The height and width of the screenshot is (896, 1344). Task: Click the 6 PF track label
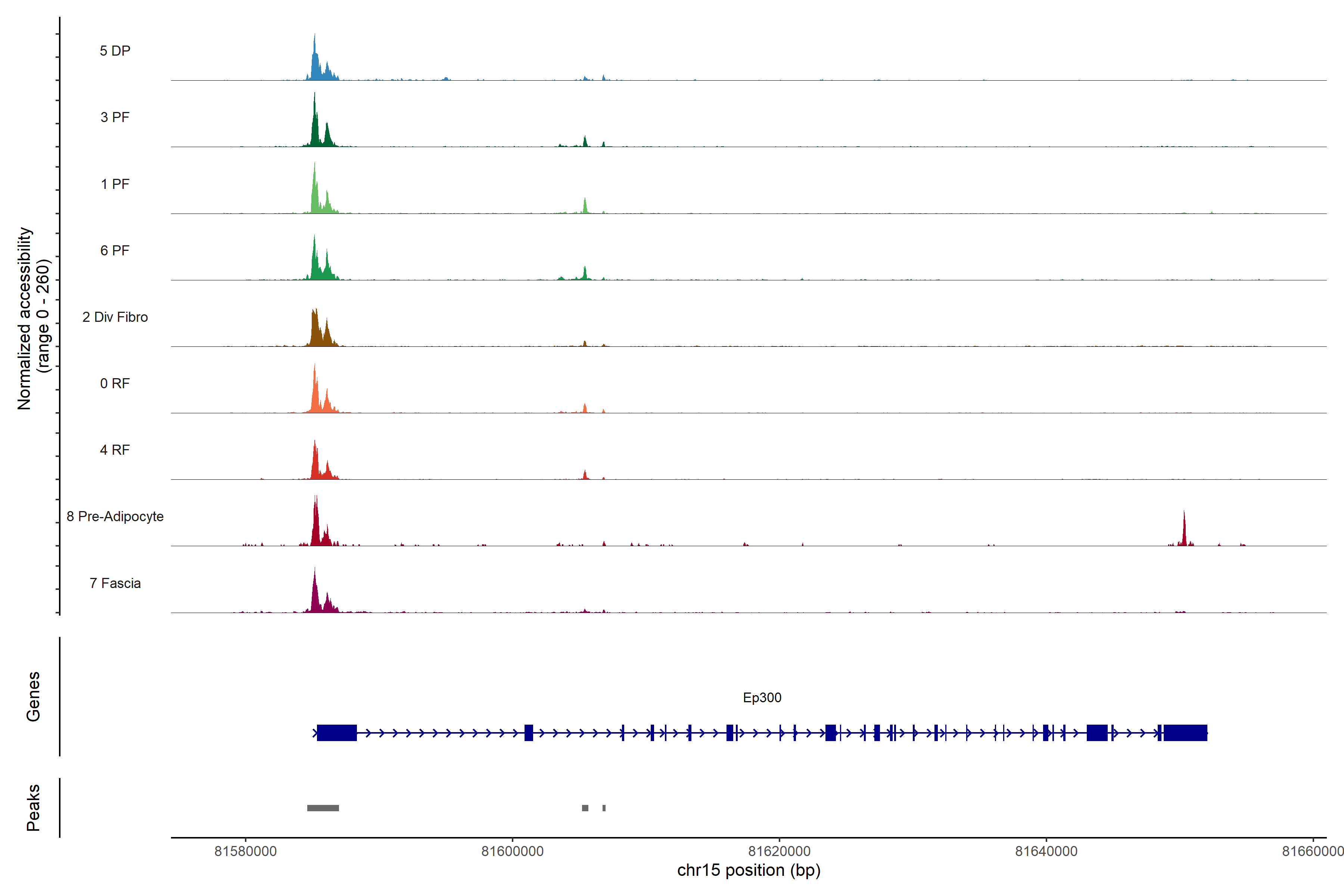[115, 250]
